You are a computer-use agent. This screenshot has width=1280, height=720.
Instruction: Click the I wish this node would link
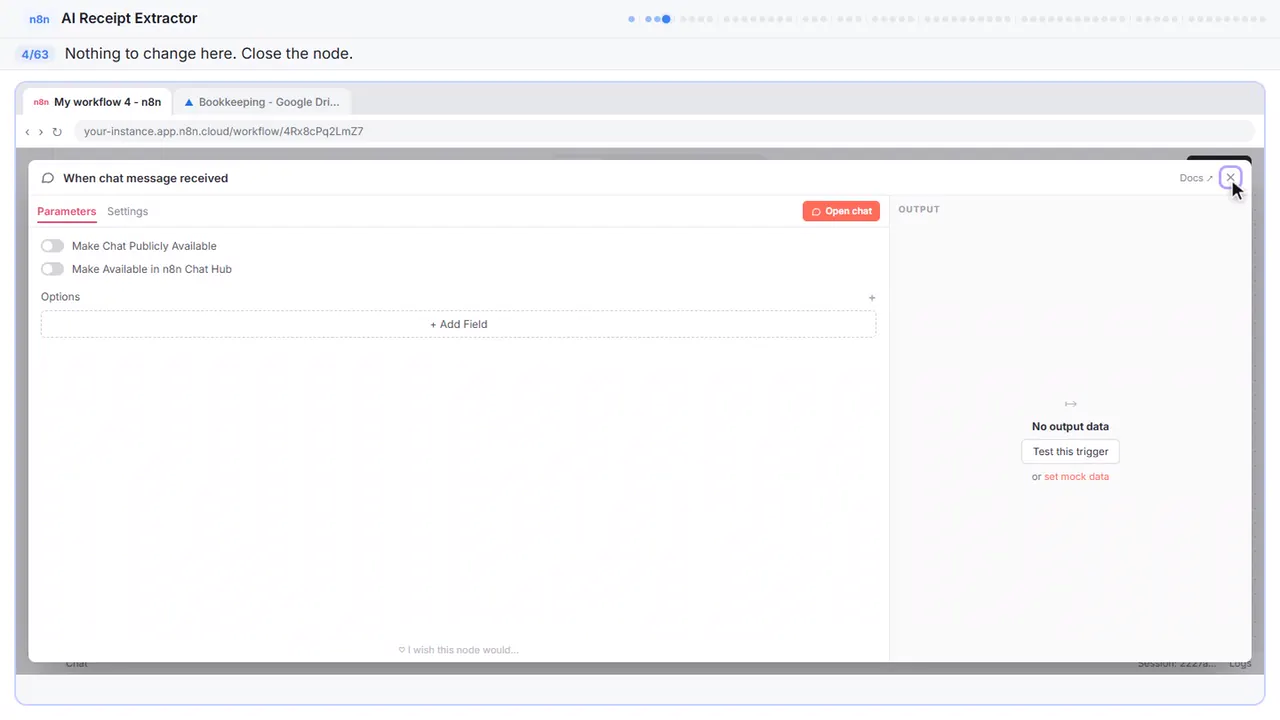[x=458, y=650]
